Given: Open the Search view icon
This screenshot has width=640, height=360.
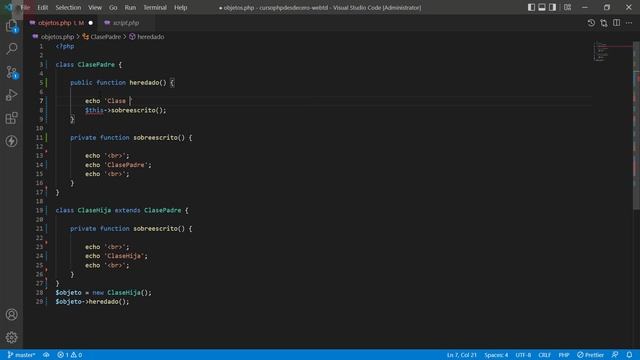Looking at the screenshot, I should point(11,49).
